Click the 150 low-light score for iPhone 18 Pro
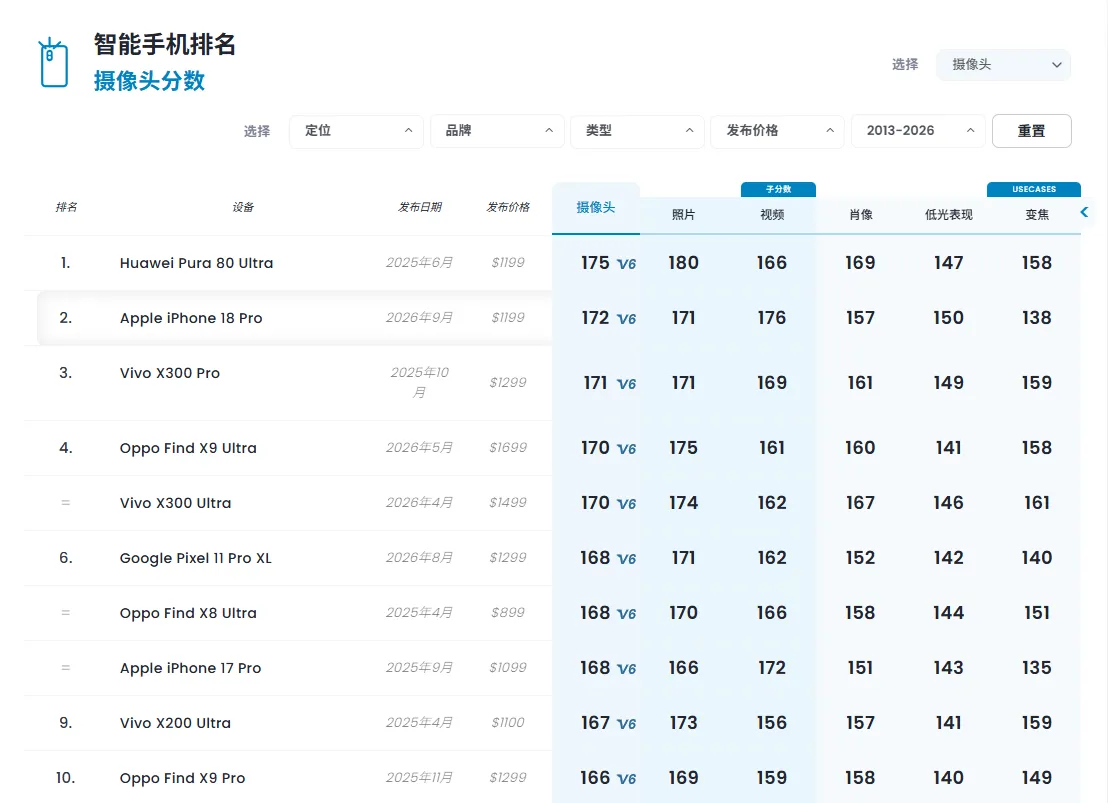This screenshot has height=803, width=1108. click(x=948, y=318)
